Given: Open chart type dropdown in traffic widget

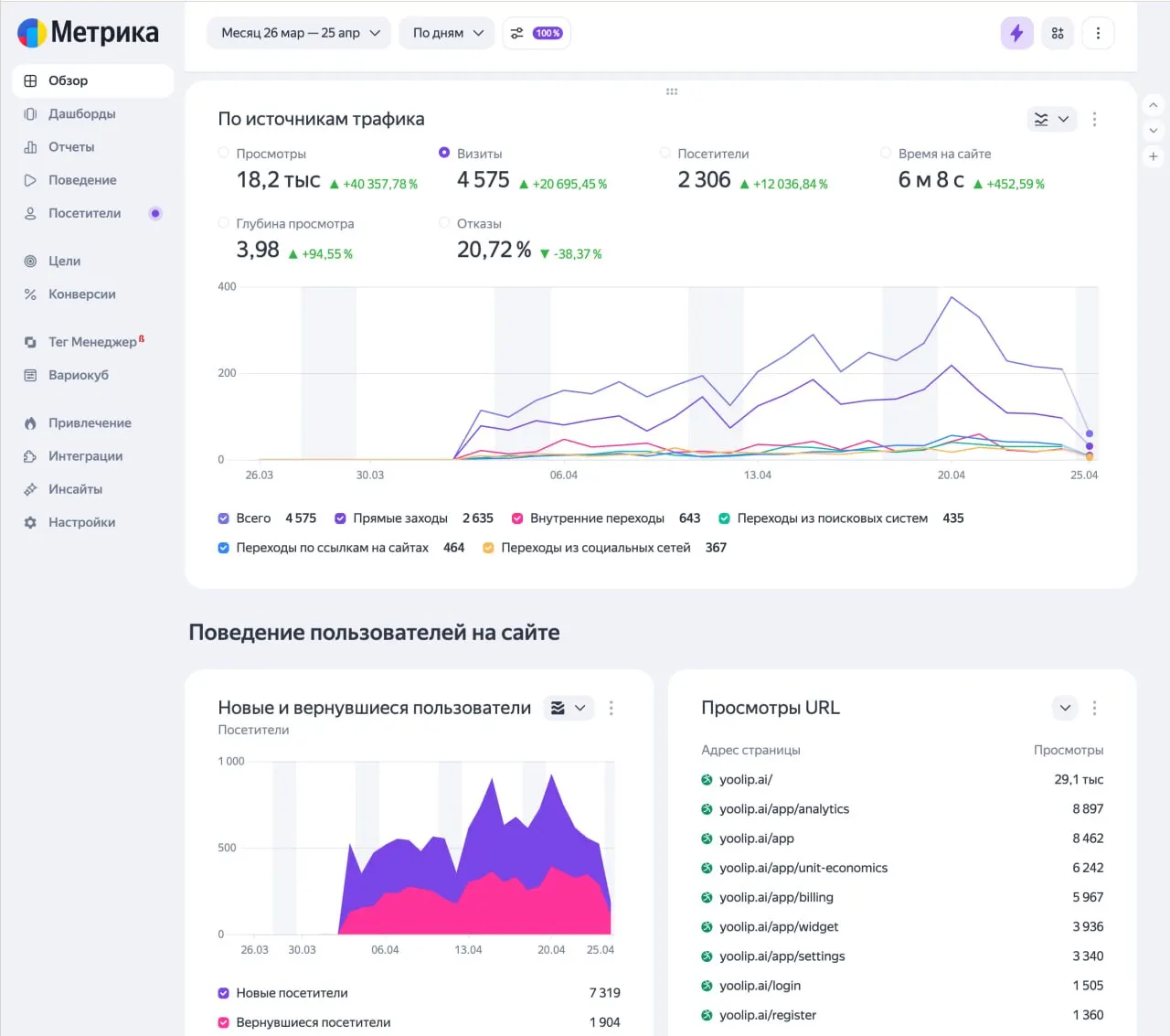Looking at the screenshot, I should (1052, 119).
